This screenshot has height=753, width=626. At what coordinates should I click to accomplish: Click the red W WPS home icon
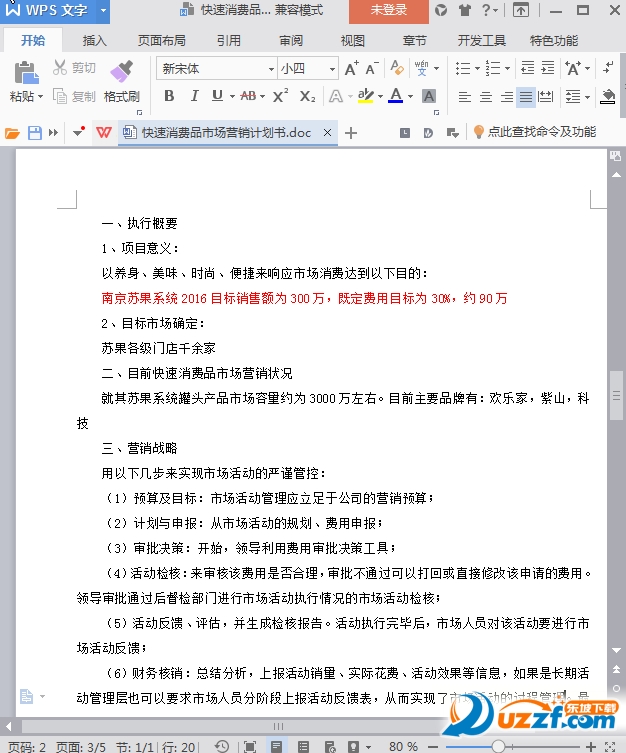coord(104,133)
